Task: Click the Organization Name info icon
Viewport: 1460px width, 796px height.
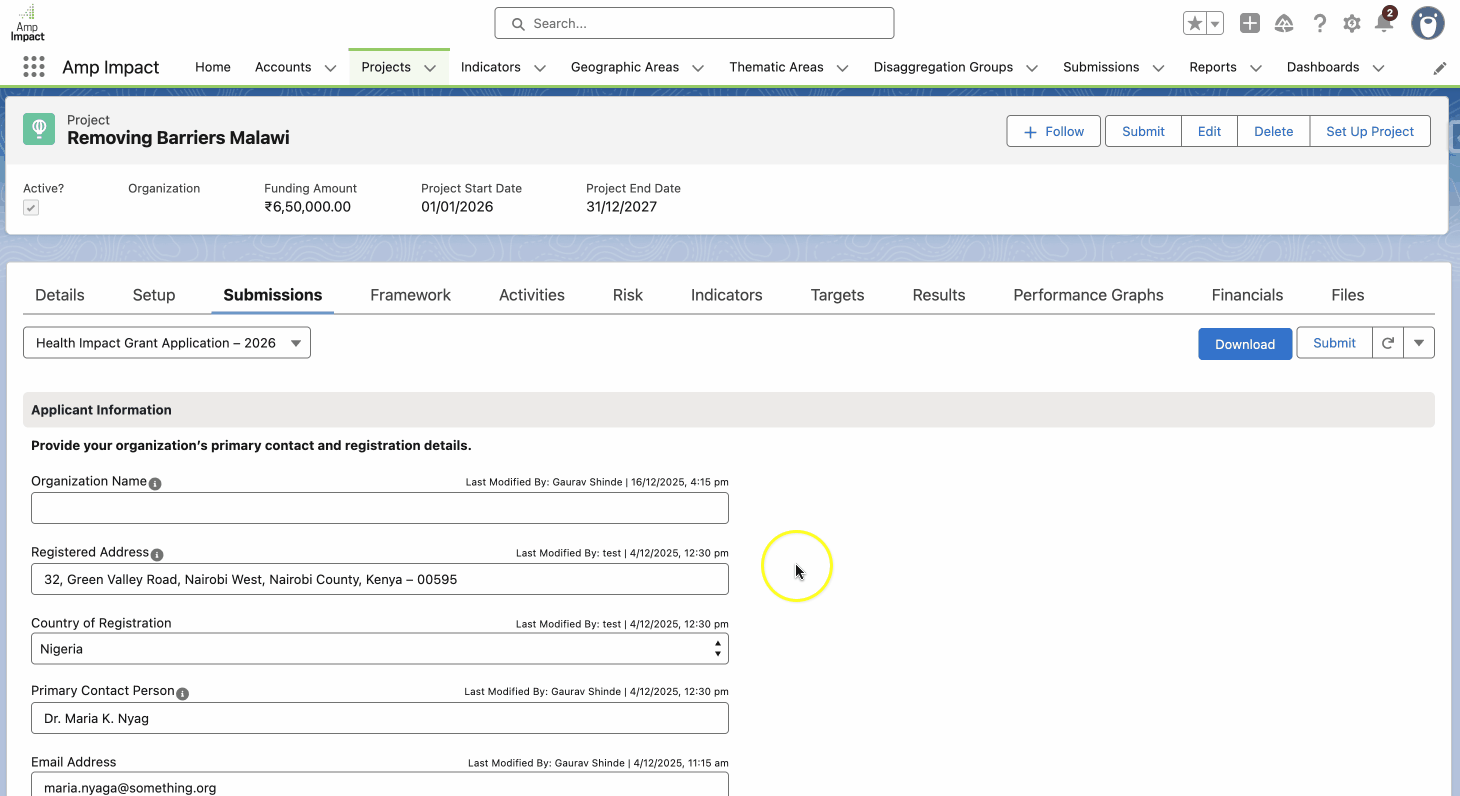Action: [x=155, y=483]
